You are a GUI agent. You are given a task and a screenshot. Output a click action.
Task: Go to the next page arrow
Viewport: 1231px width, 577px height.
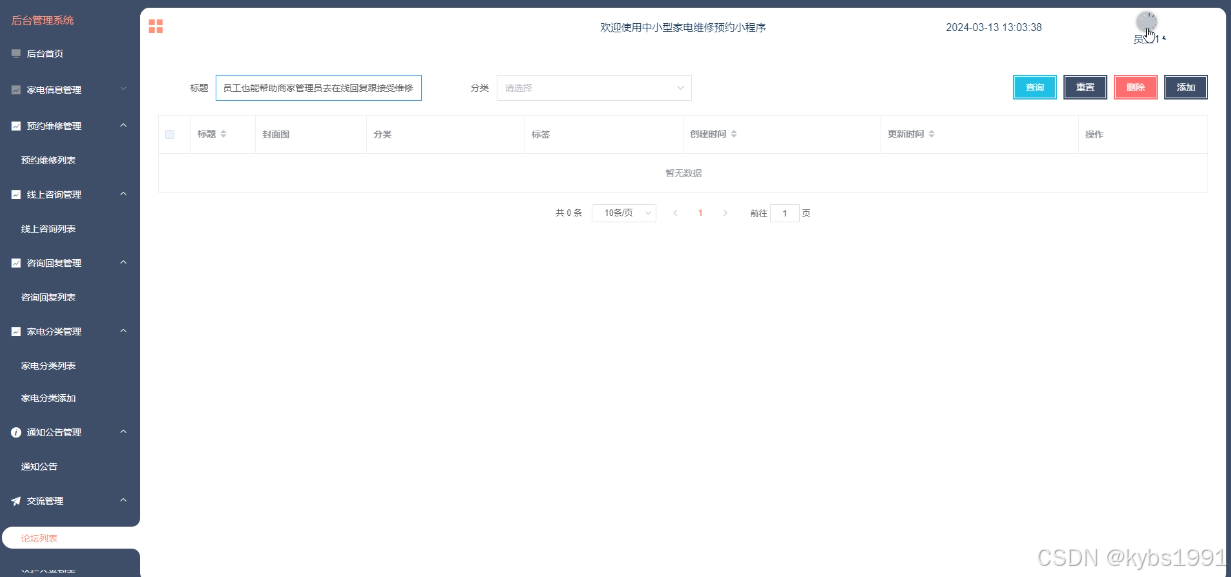725,213
